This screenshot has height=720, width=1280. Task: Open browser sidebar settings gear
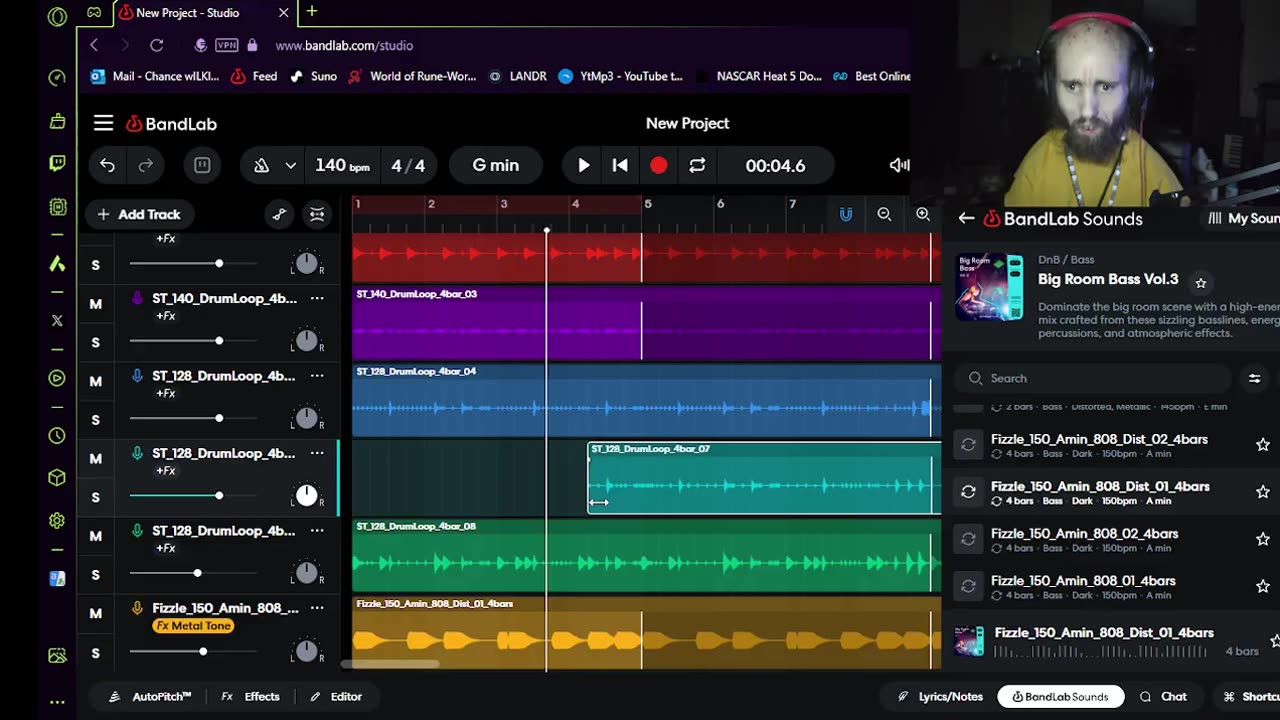tap(57, 520)
